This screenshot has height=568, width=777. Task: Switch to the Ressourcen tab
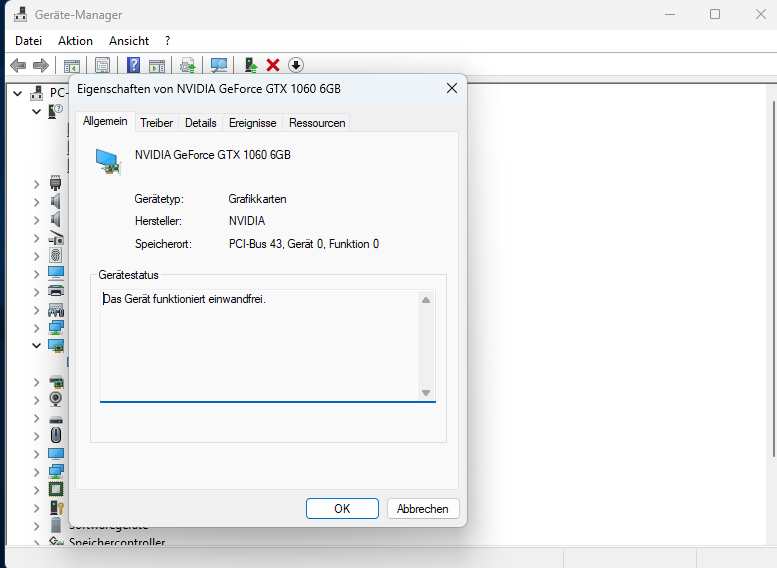tap(317, 123)
